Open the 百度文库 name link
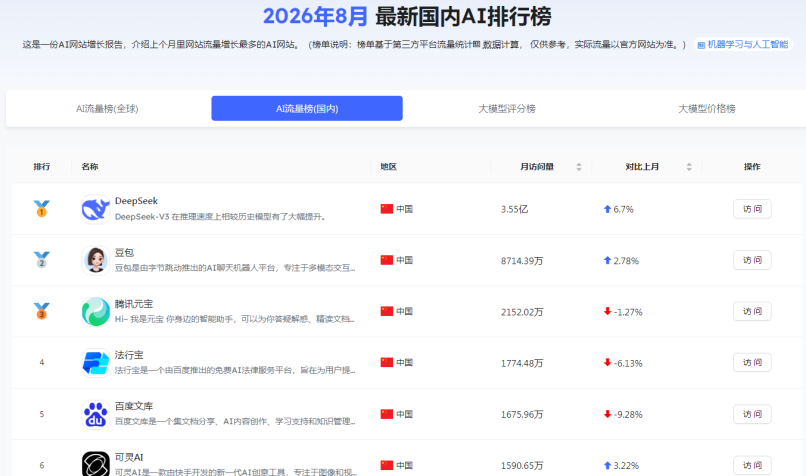The height and width of the screenshot is (476, 806). pyautogui.click(x=134, y=406)
